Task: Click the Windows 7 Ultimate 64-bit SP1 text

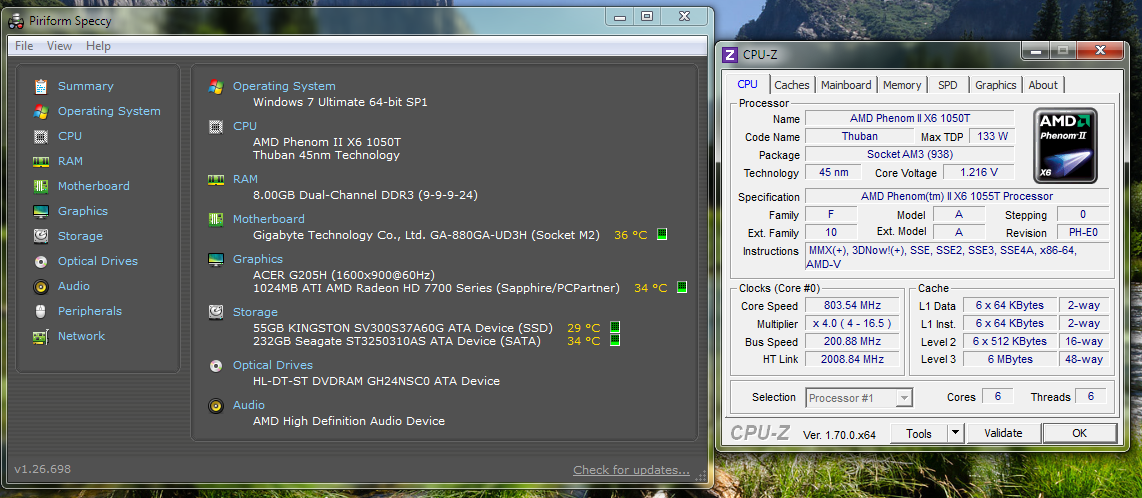Action: pos(340,103)
